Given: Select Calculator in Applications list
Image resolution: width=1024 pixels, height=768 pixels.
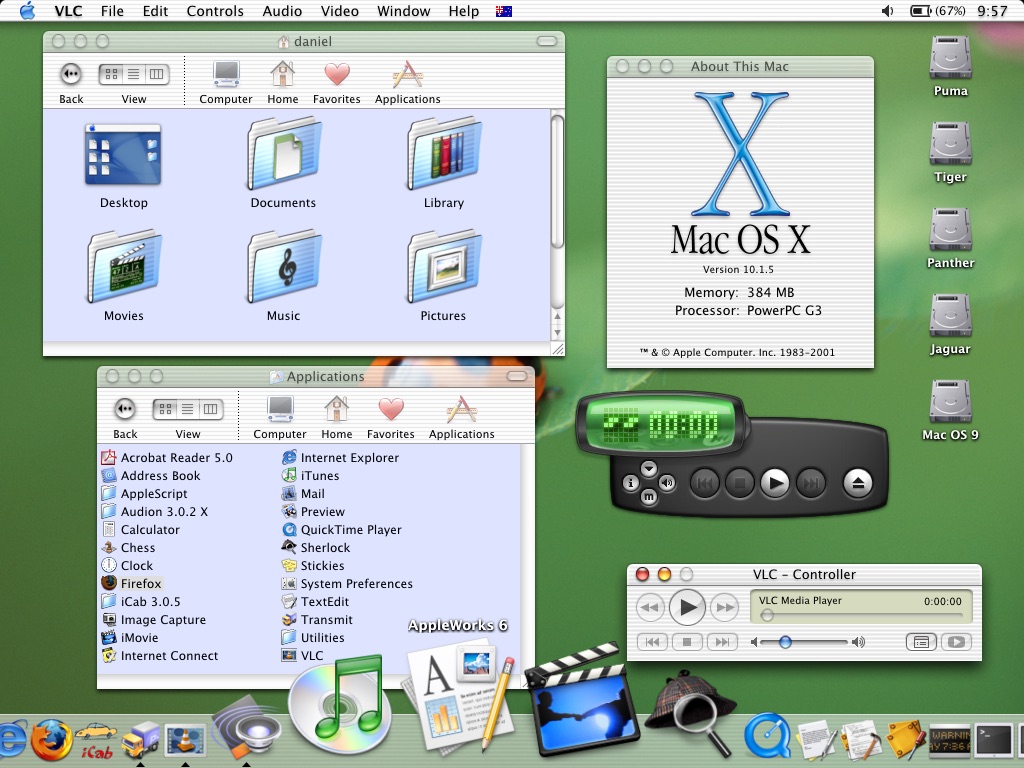Looking at the screenshot, I should 140,530.
